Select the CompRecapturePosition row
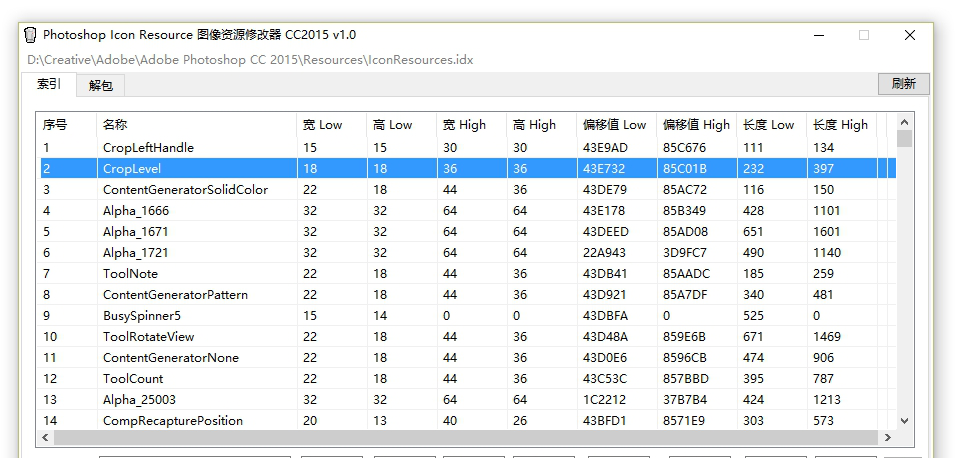The width and height of the screenshot is (955, 476). coord(468,421)
